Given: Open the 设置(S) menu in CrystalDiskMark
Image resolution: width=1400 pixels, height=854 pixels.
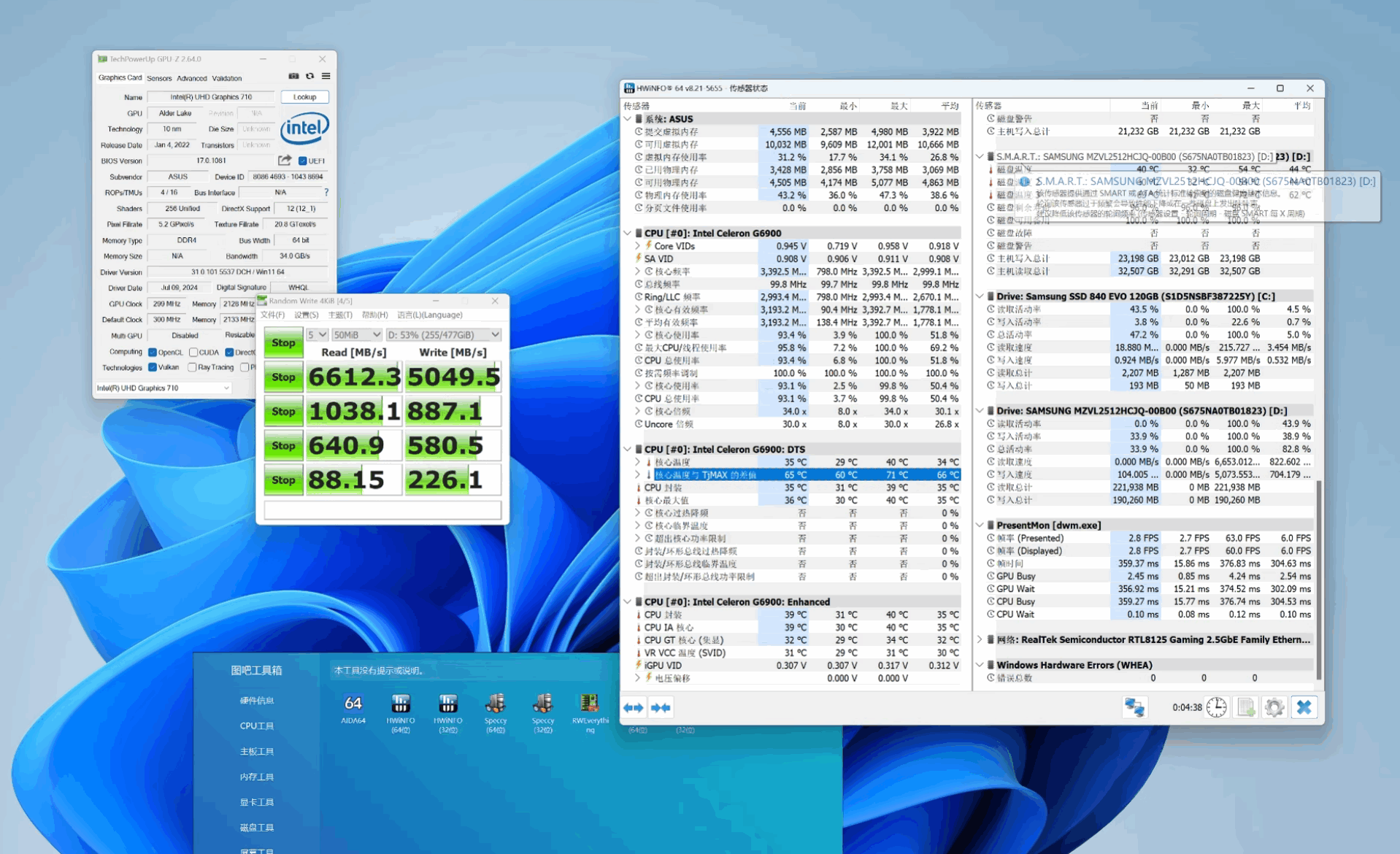Looking at the screenshot, I should 307,315.
